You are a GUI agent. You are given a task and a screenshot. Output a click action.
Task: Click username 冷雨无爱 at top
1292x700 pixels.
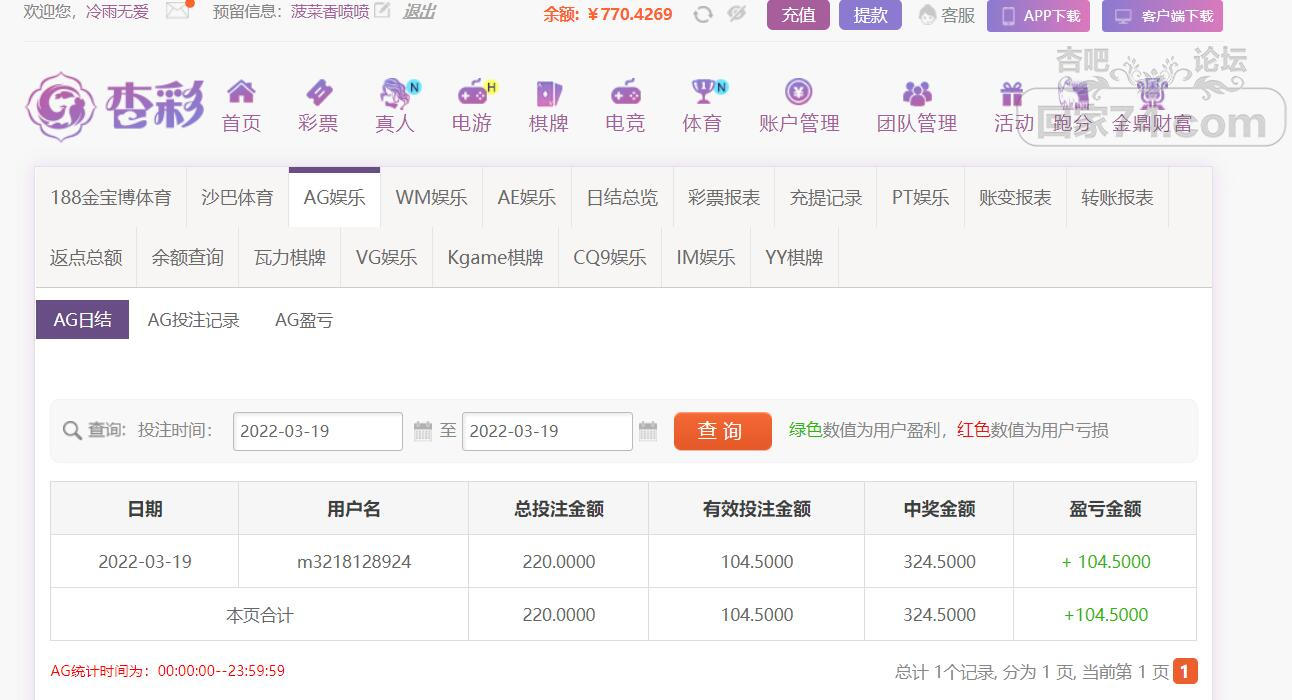pyautogui.click(x=117, y=12)
